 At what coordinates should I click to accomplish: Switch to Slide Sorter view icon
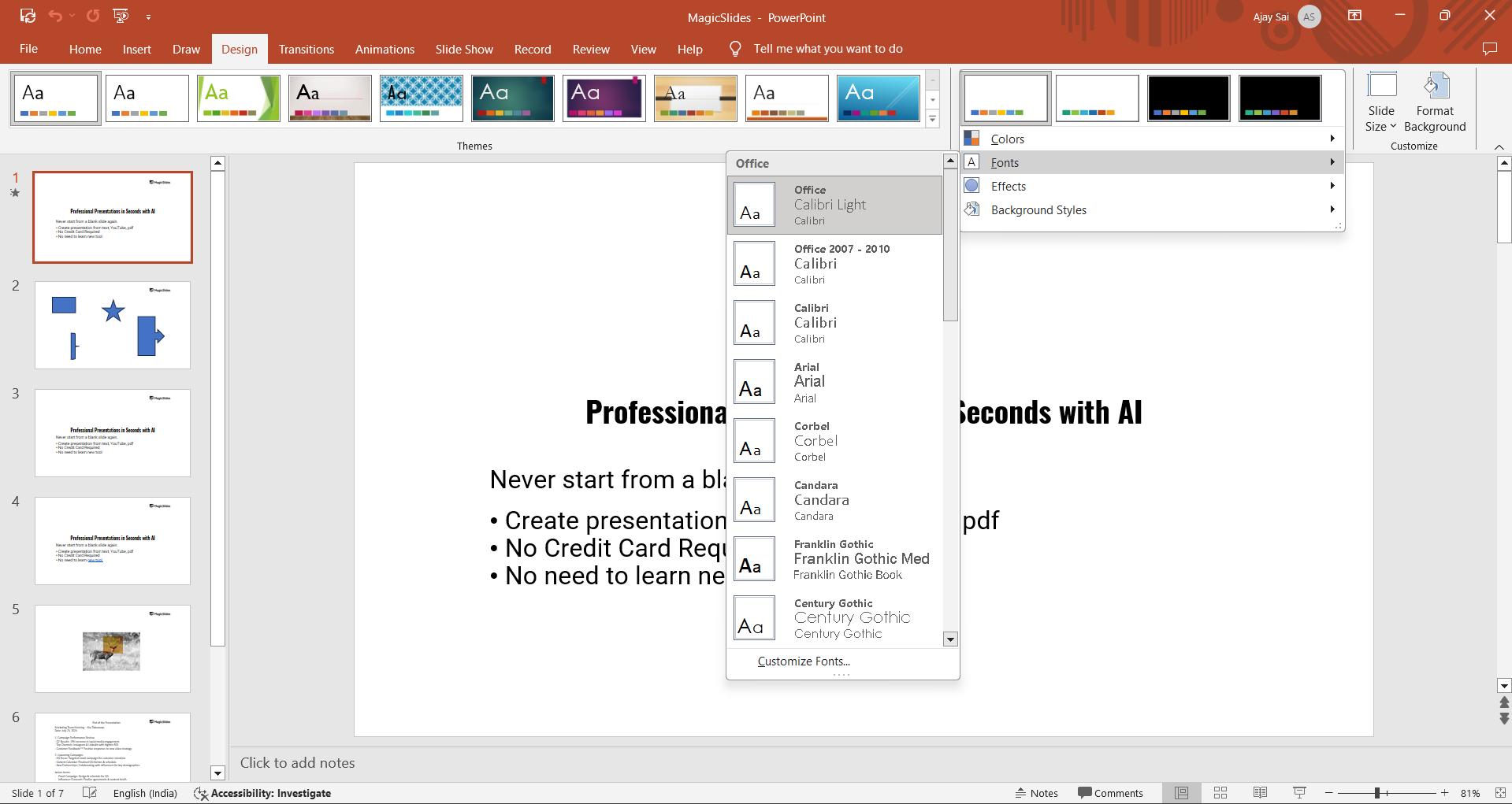pyautogui.click(x=1220, y=793)
